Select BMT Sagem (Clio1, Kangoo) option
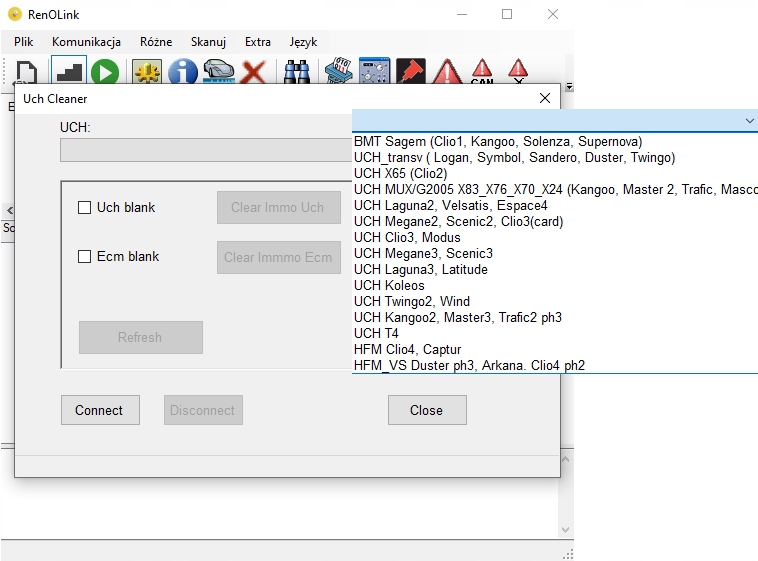The width and height of the screenshot is (758, 561). pyautogui.click(x=555, y=141)
